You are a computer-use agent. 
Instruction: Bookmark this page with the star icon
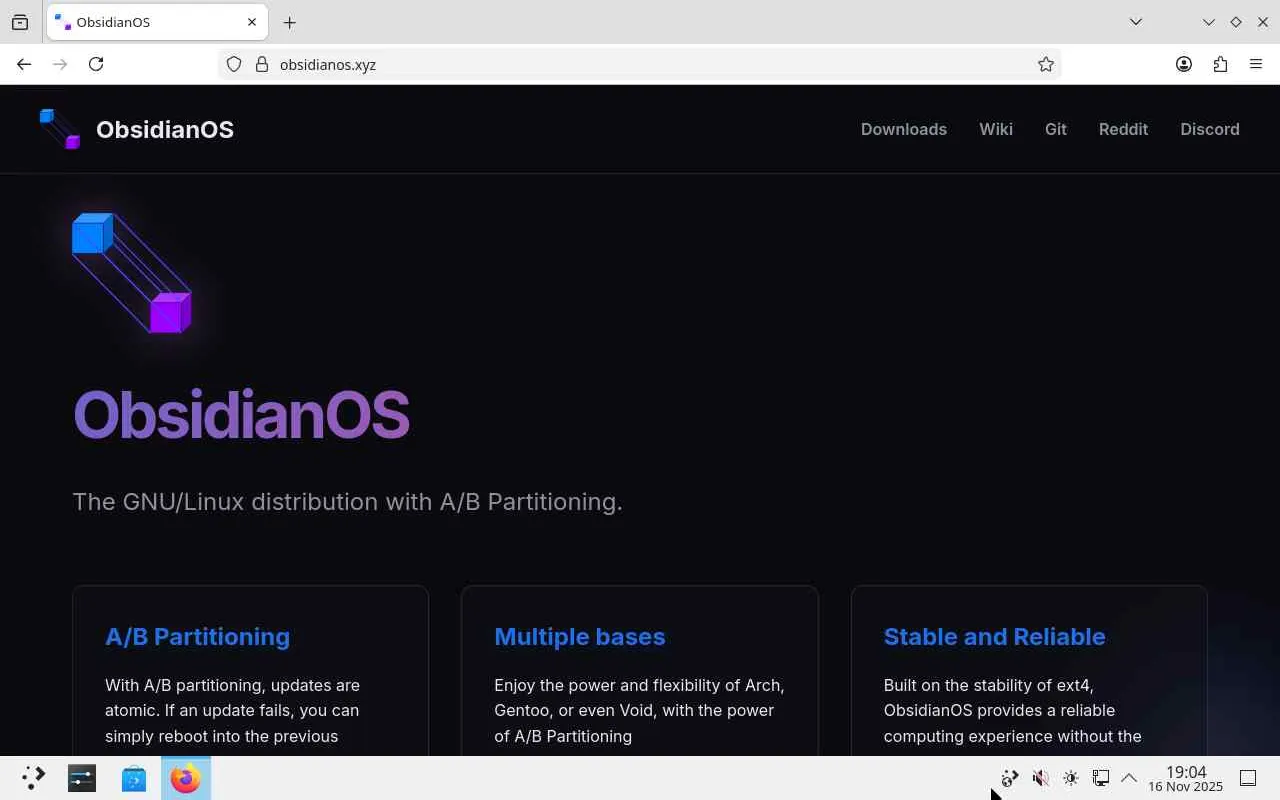(x=1046, y=64)
